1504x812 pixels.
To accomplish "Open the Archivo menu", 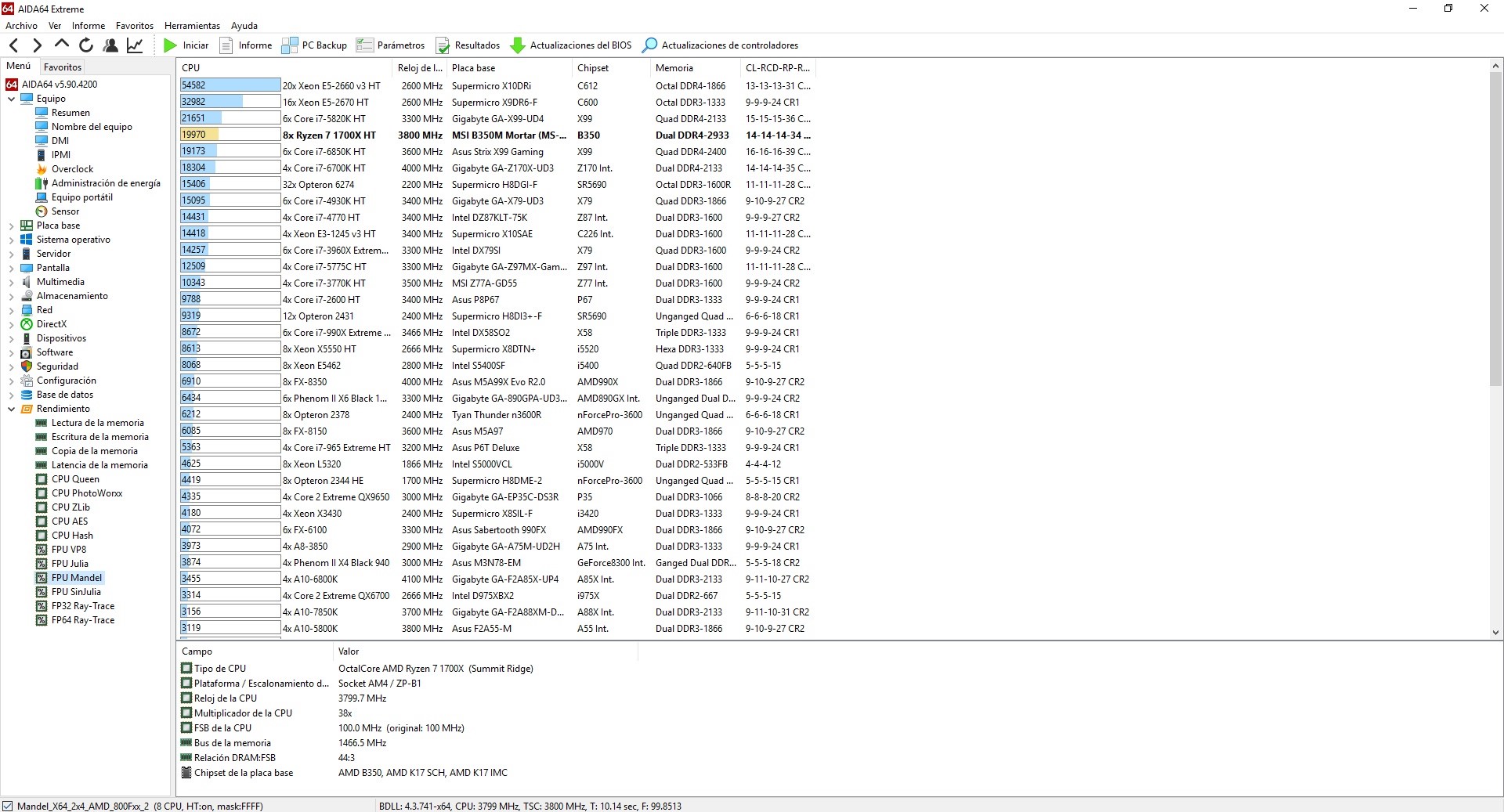I will click(21, 26).
